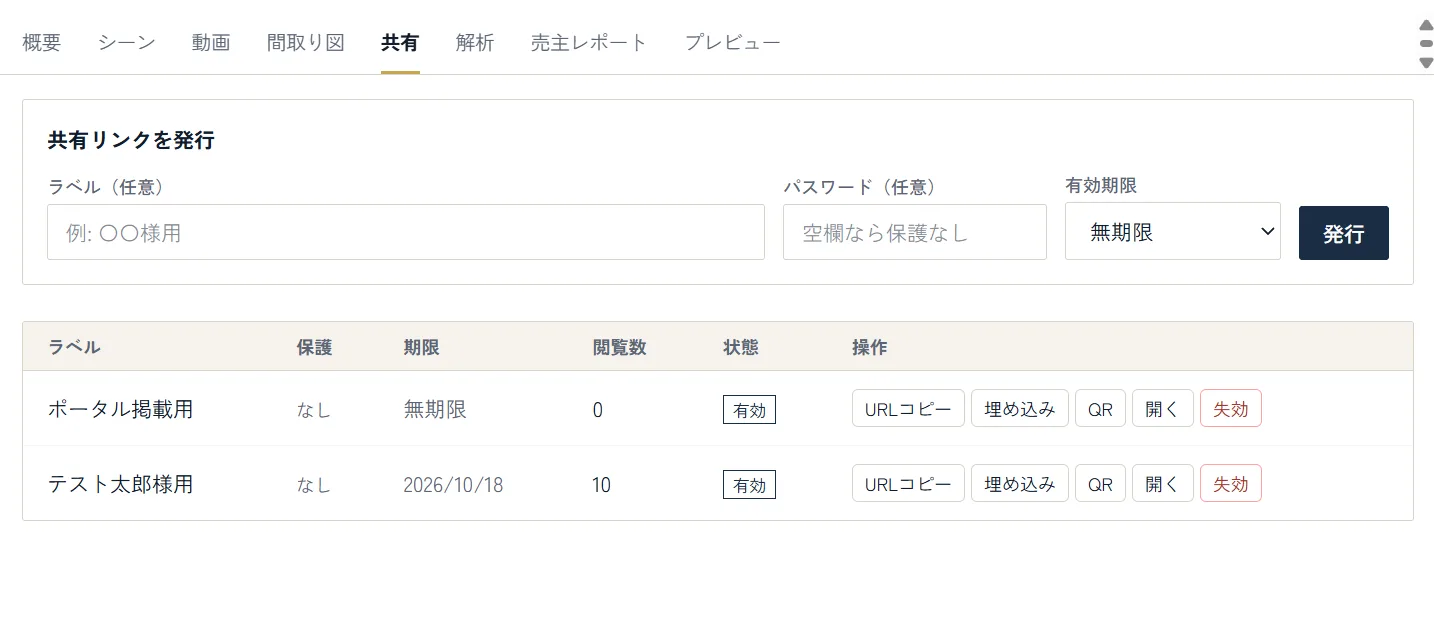The image size is (1434, 618).
Task: Open the シーン tab
Action: pyautogui.click(x=127, y=43)
